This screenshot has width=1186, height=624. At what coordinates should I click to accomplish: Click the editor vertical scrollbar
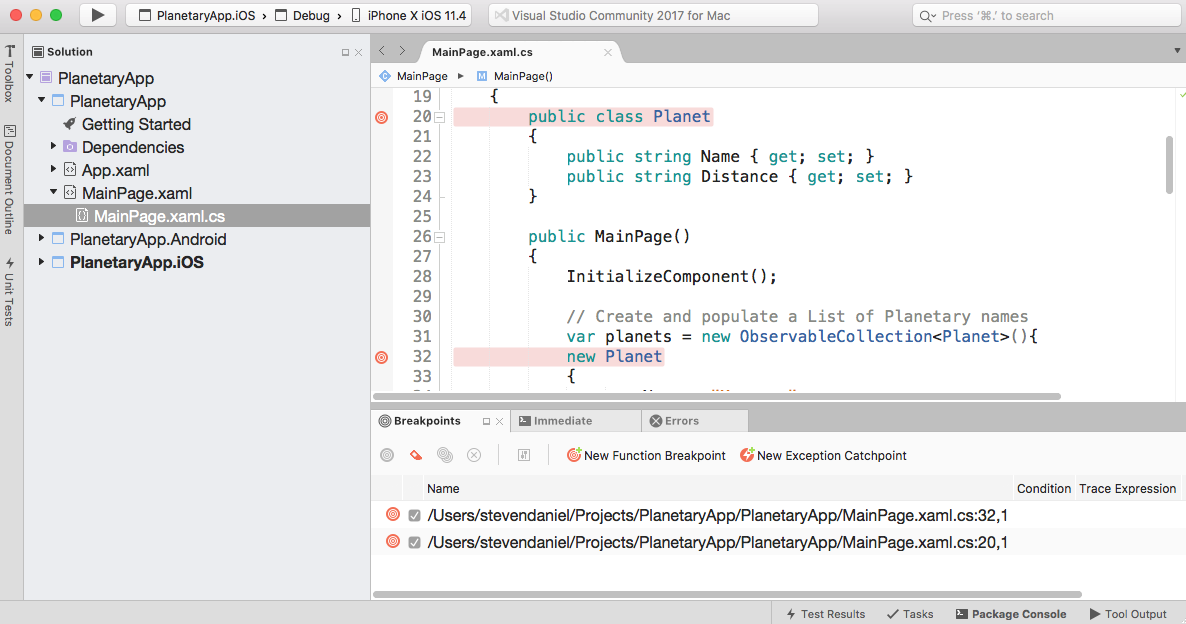point(1169,165)
